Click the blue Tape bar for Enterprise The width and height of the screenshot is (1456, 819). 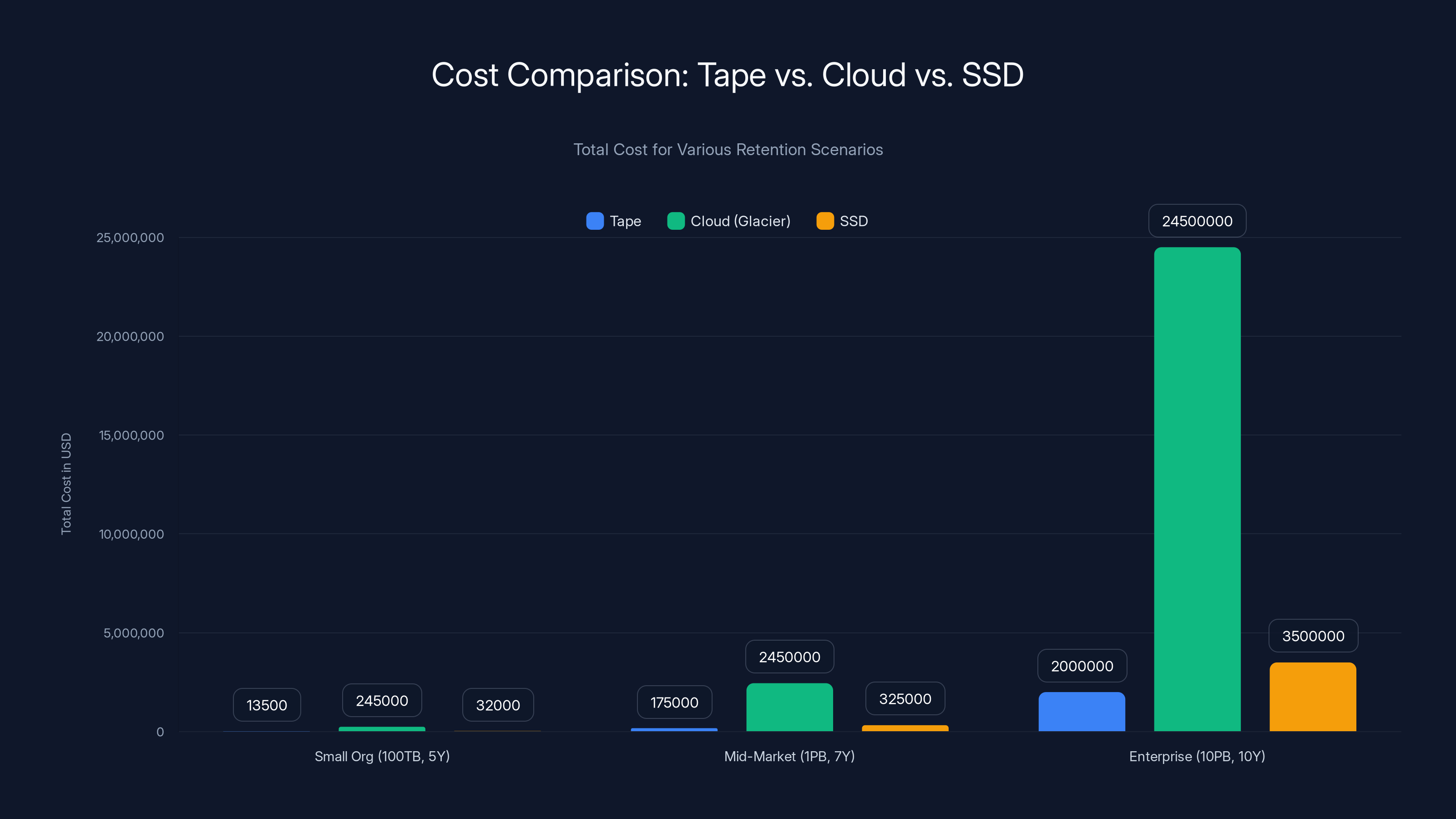coord(1081,712)
